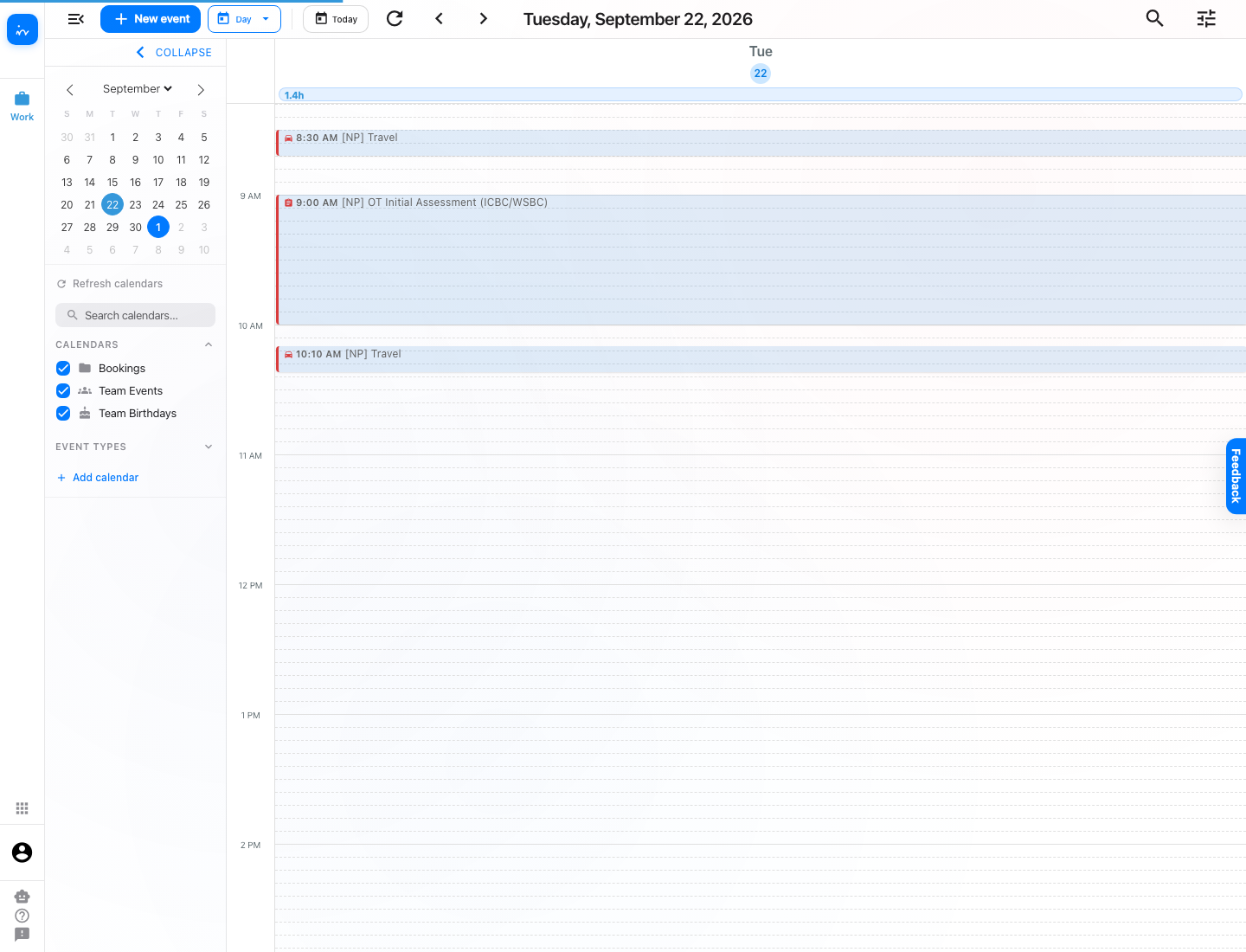The image size is (1246, 952).
Task: Open the Day view dropdown
Action: [x=244, y=19]
